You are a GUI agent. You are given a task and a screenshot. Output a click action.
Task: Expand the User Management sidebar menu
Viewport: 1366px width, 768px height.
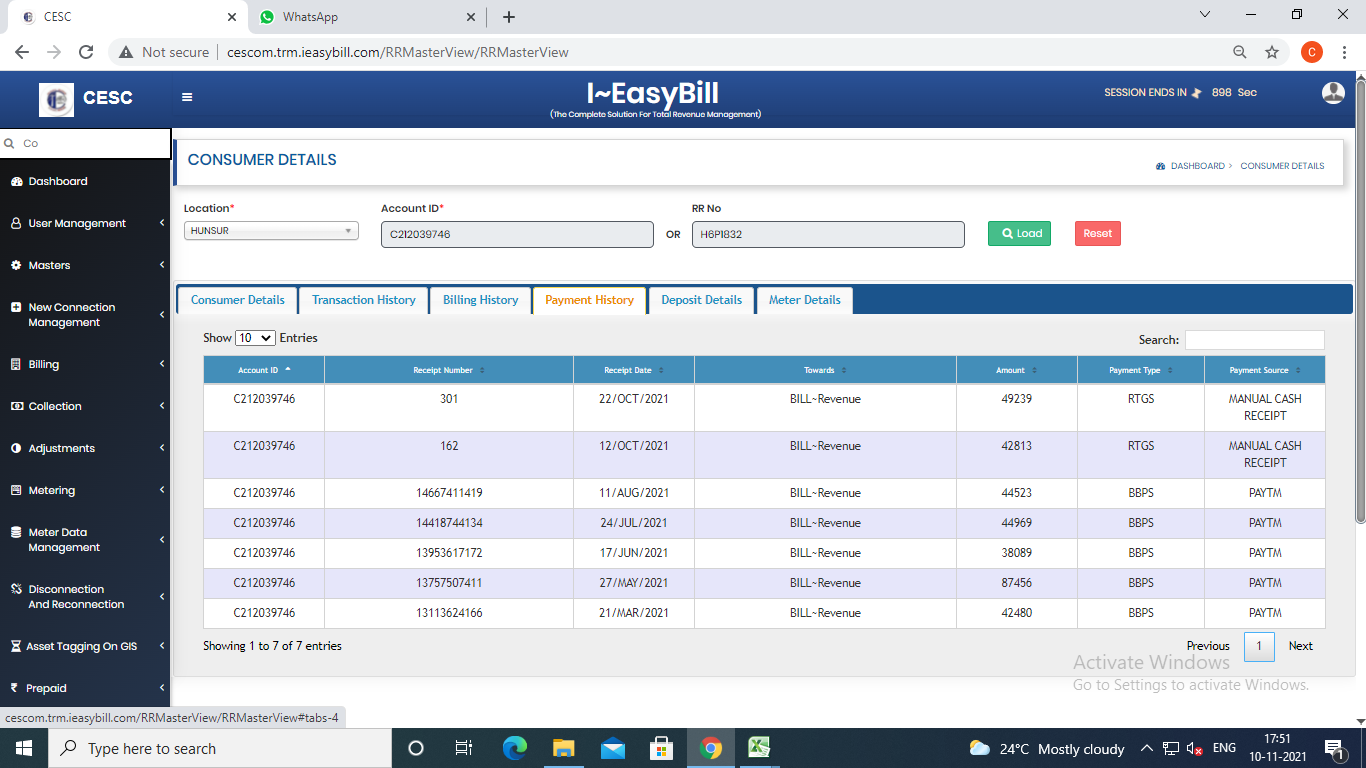click(x=77, y=223)
